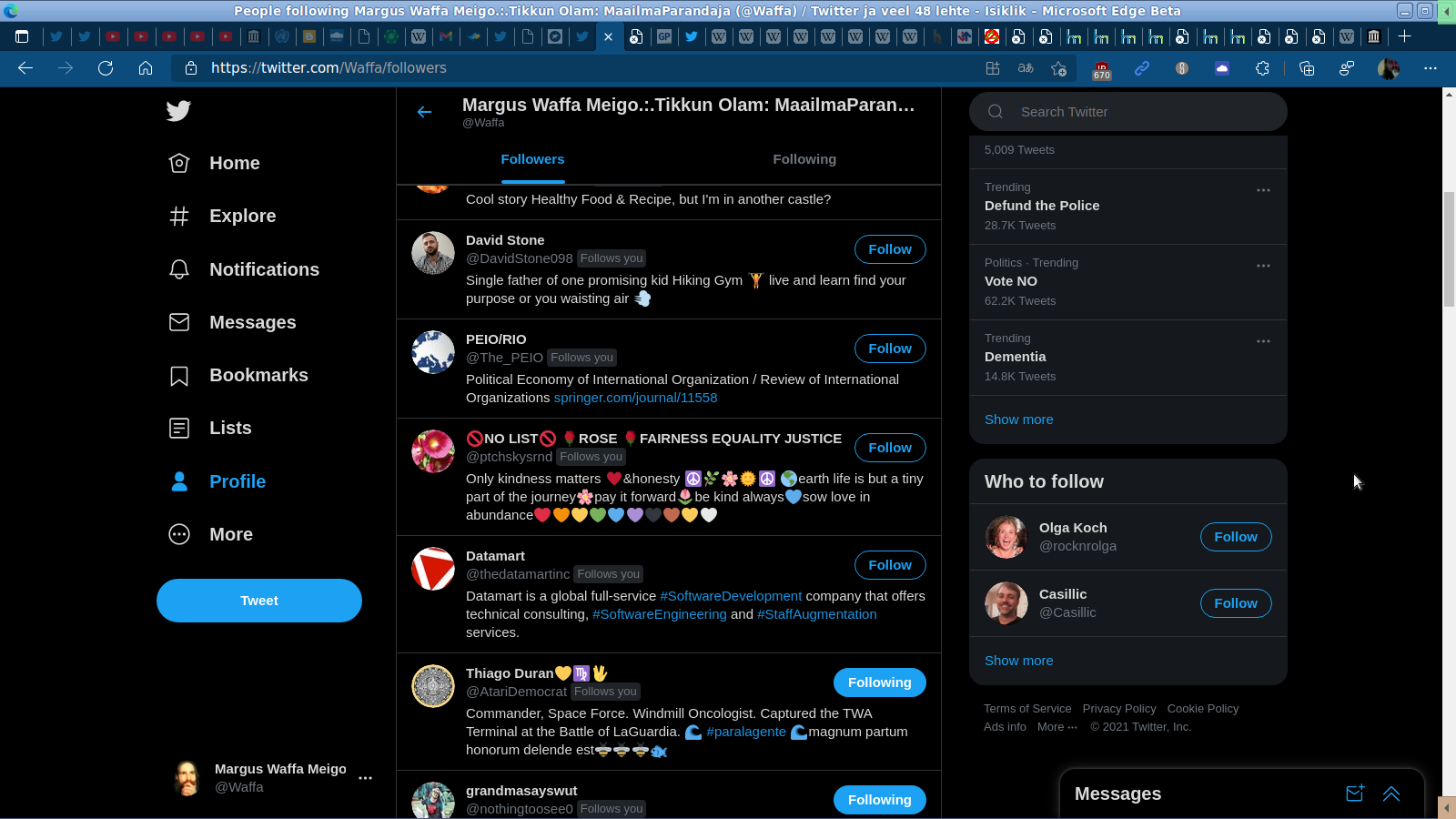1456x819 pixels.
Task: Follow Casillic in Who to follow
Action: pyautogui.click(x=1236, y=603)
